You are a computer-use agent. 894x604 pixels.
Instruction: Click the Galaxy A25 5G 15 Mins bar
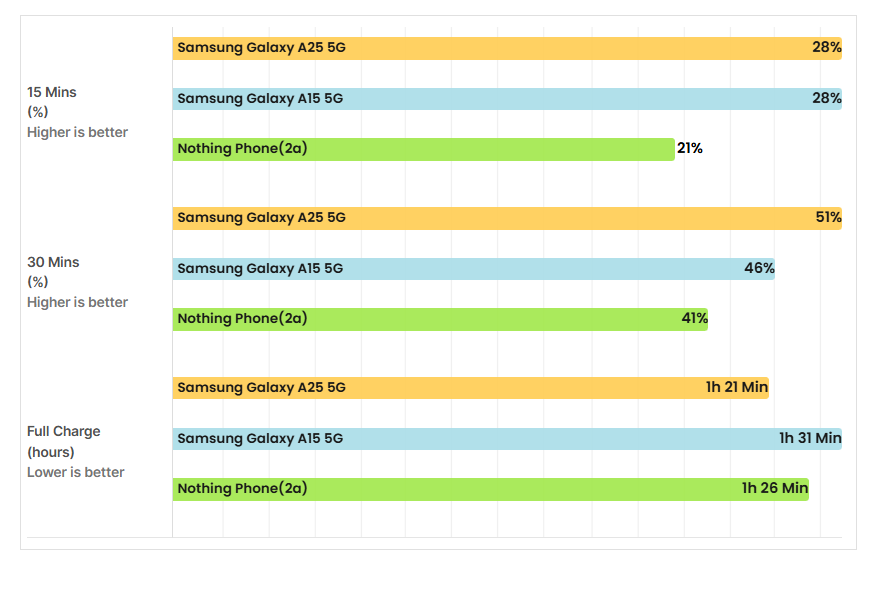[x=506, y=48]
